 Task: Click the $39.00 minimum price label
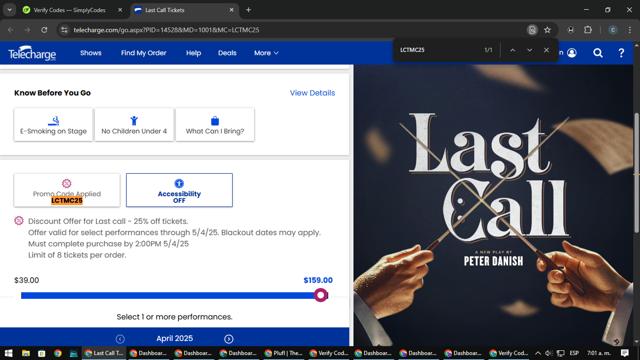(x=27, y=280)
